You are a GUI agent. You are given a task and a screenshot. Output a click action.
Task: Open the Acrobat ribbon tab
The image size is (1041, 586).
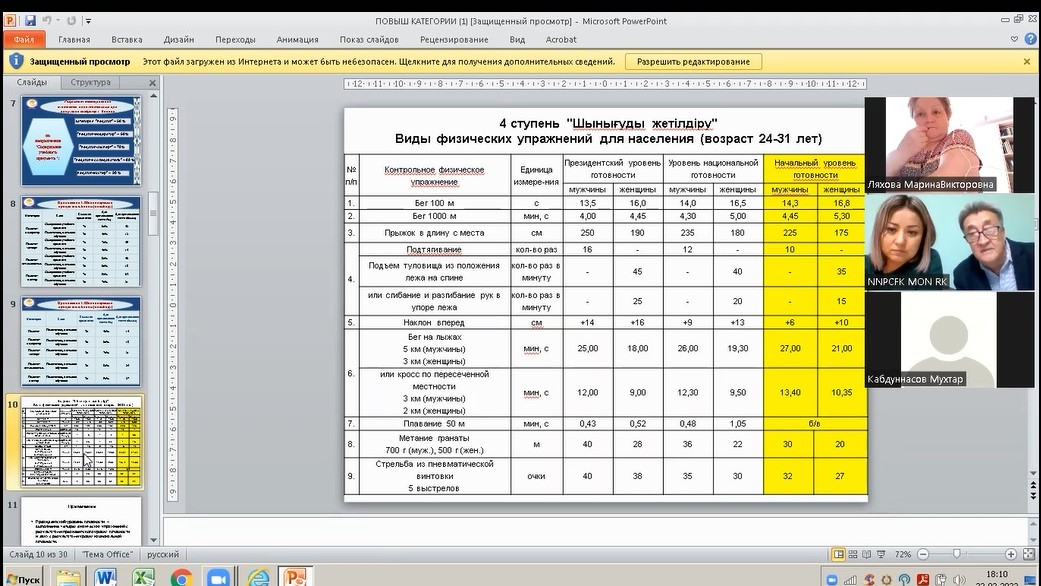[x=561, y=40]
